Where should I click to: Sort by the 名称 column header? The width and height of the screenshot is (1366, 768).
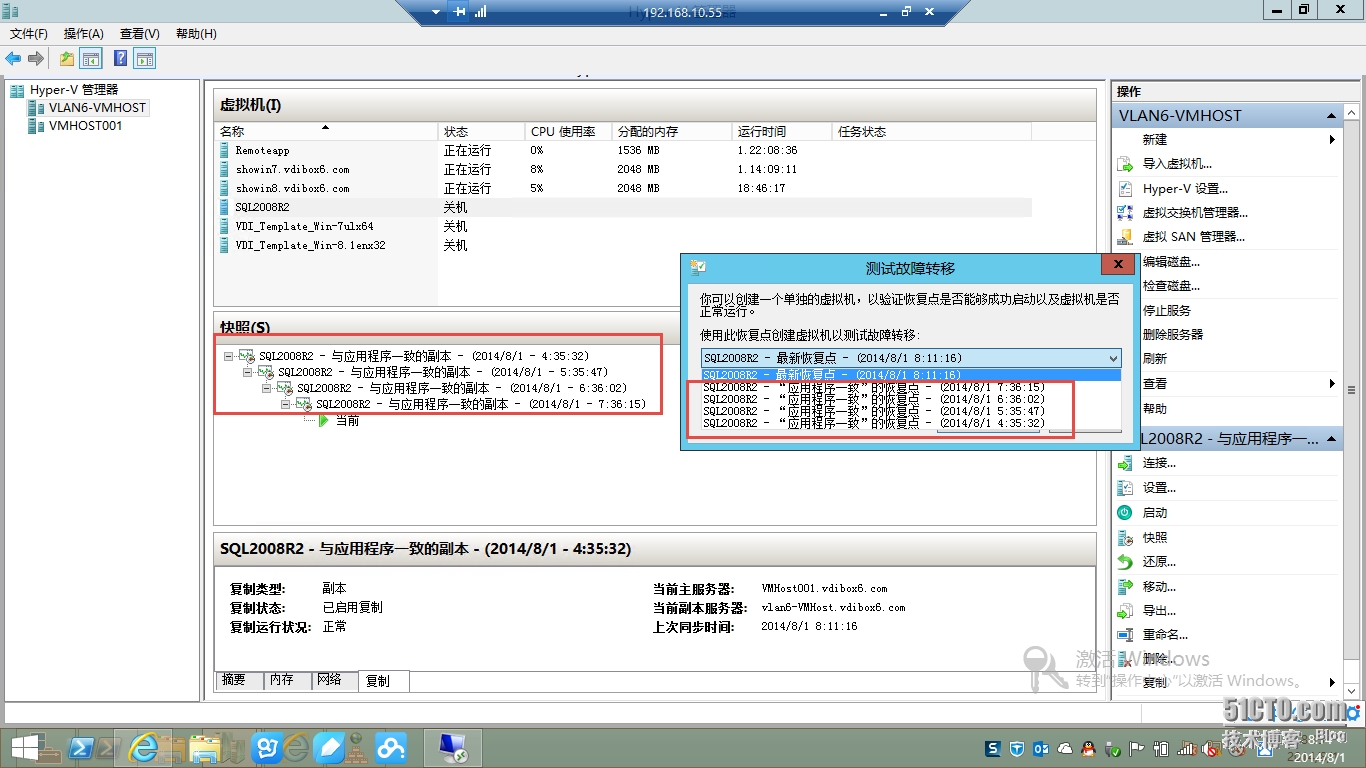(x=326, y=132)
